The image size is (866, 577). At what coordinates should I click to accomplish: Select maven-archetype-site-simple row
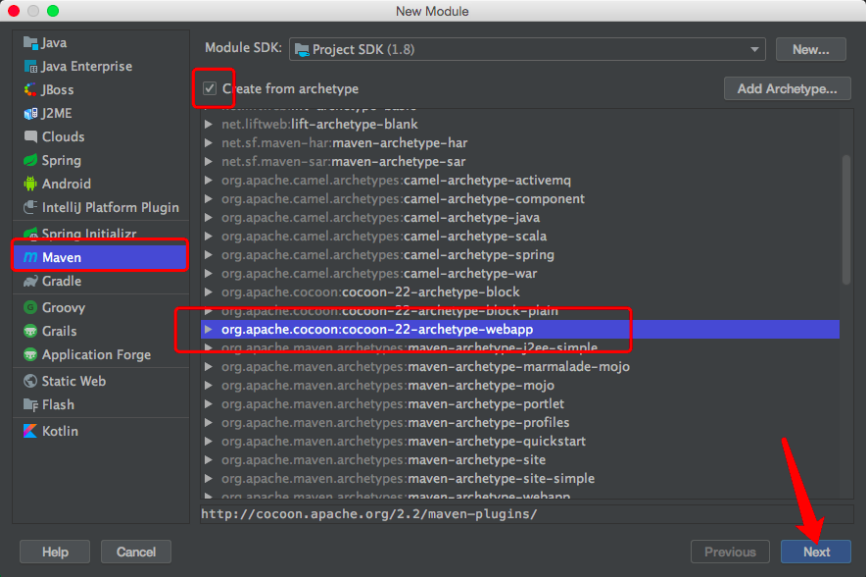pyautogui.click(x=520, y=479)
